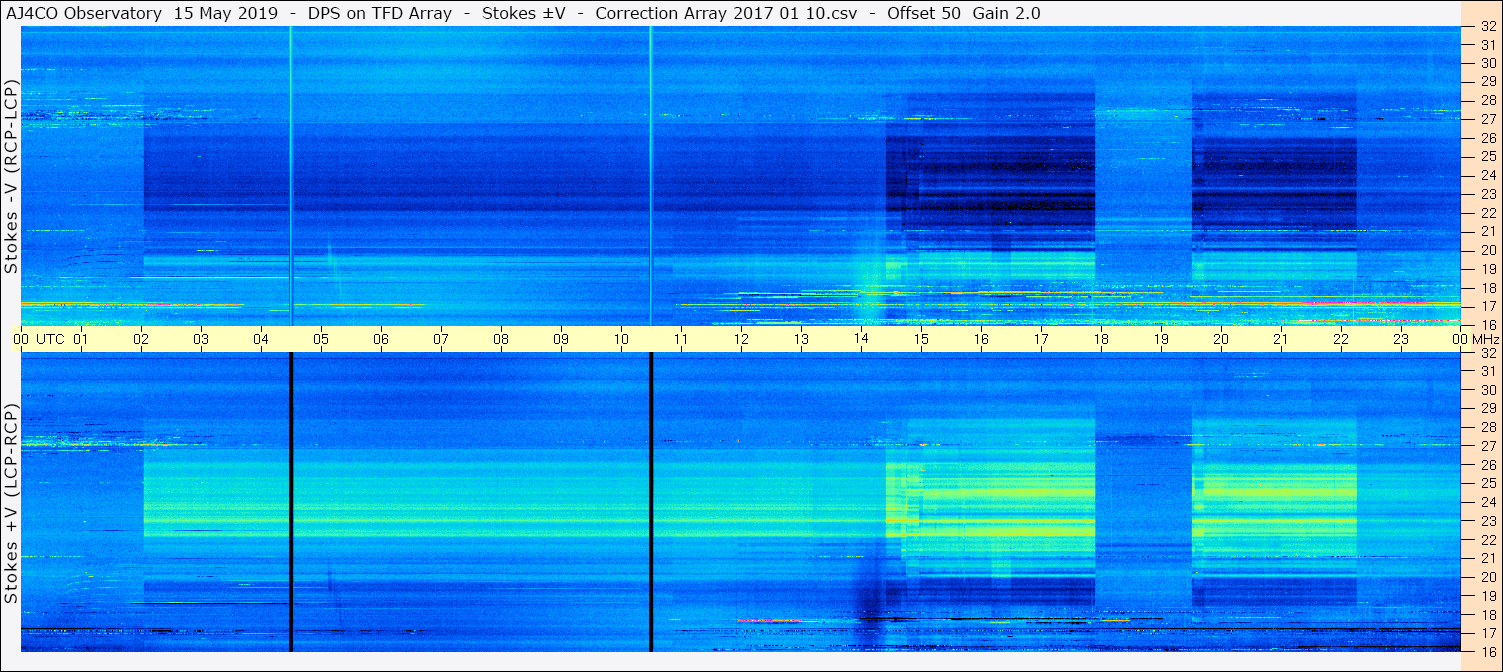This screenshot has width=1503, height=672.
Task: Select the 11 hour tick label
Action: pos(681,339)
